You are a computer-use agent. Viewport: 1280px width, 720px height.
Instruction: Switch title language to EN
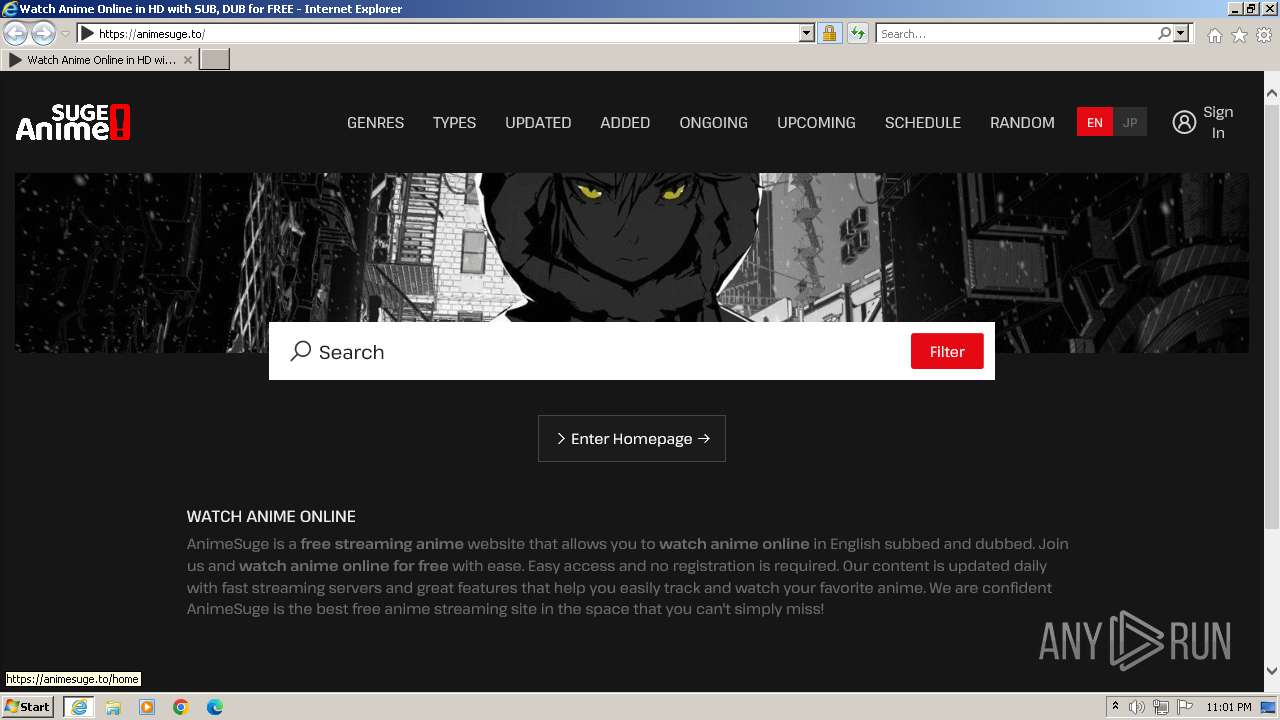point(1095,122)
